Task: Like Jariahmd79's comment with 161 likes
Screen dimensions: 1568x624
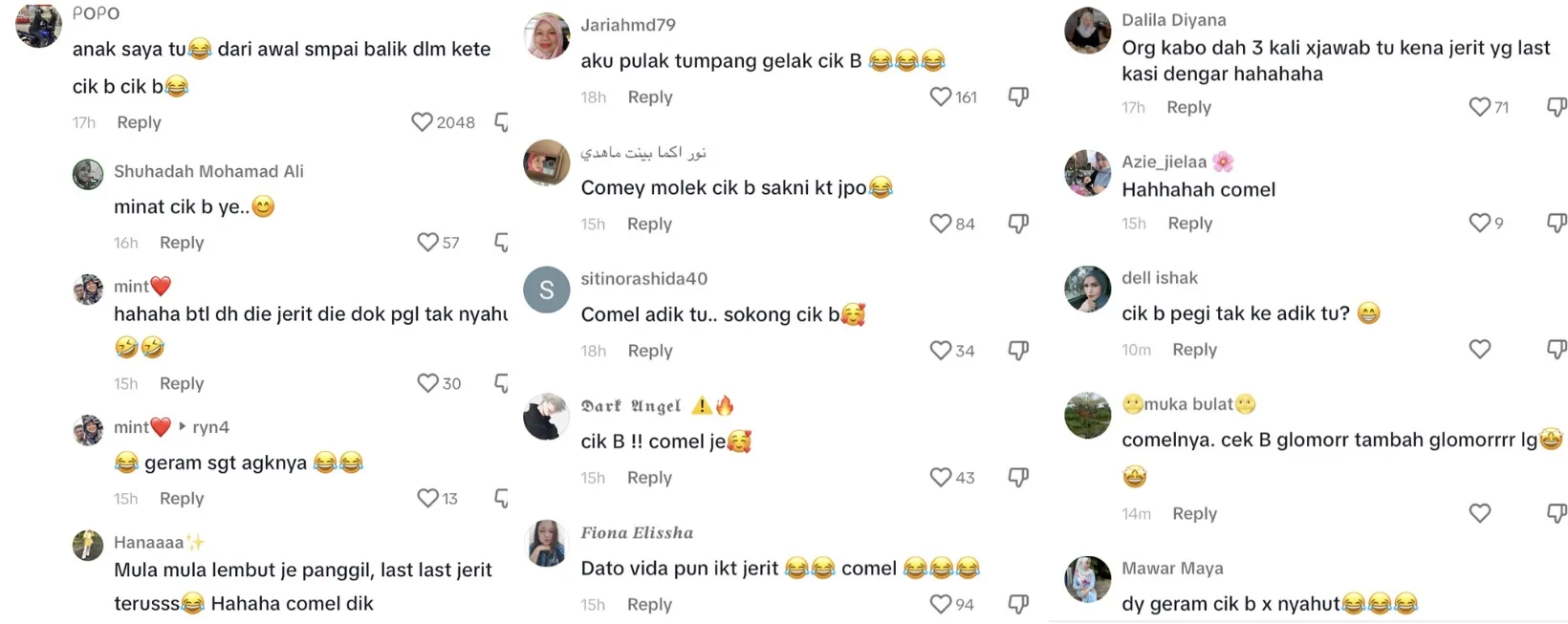Action: coord(941,97)
